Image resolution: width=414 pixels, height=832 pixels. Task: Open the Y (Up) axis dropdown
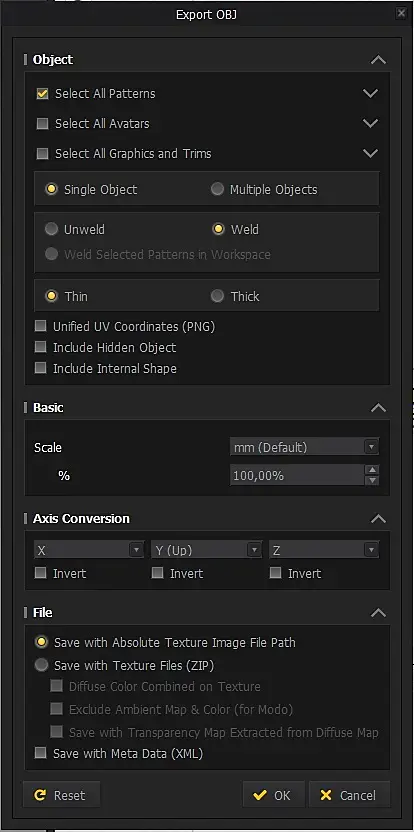click(207, 550)
